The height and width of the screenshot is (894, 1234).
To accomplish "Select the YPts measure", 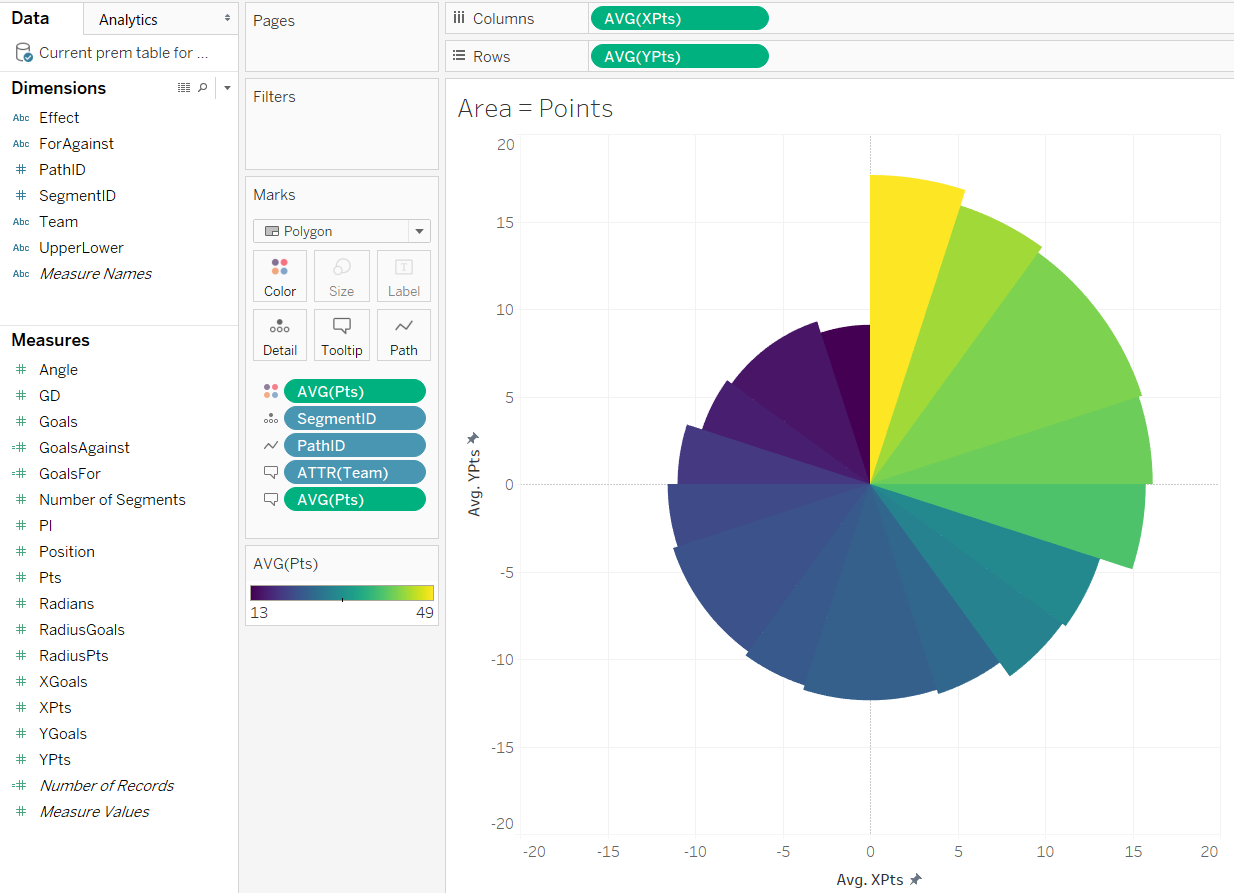I will [x=55, y=759].
